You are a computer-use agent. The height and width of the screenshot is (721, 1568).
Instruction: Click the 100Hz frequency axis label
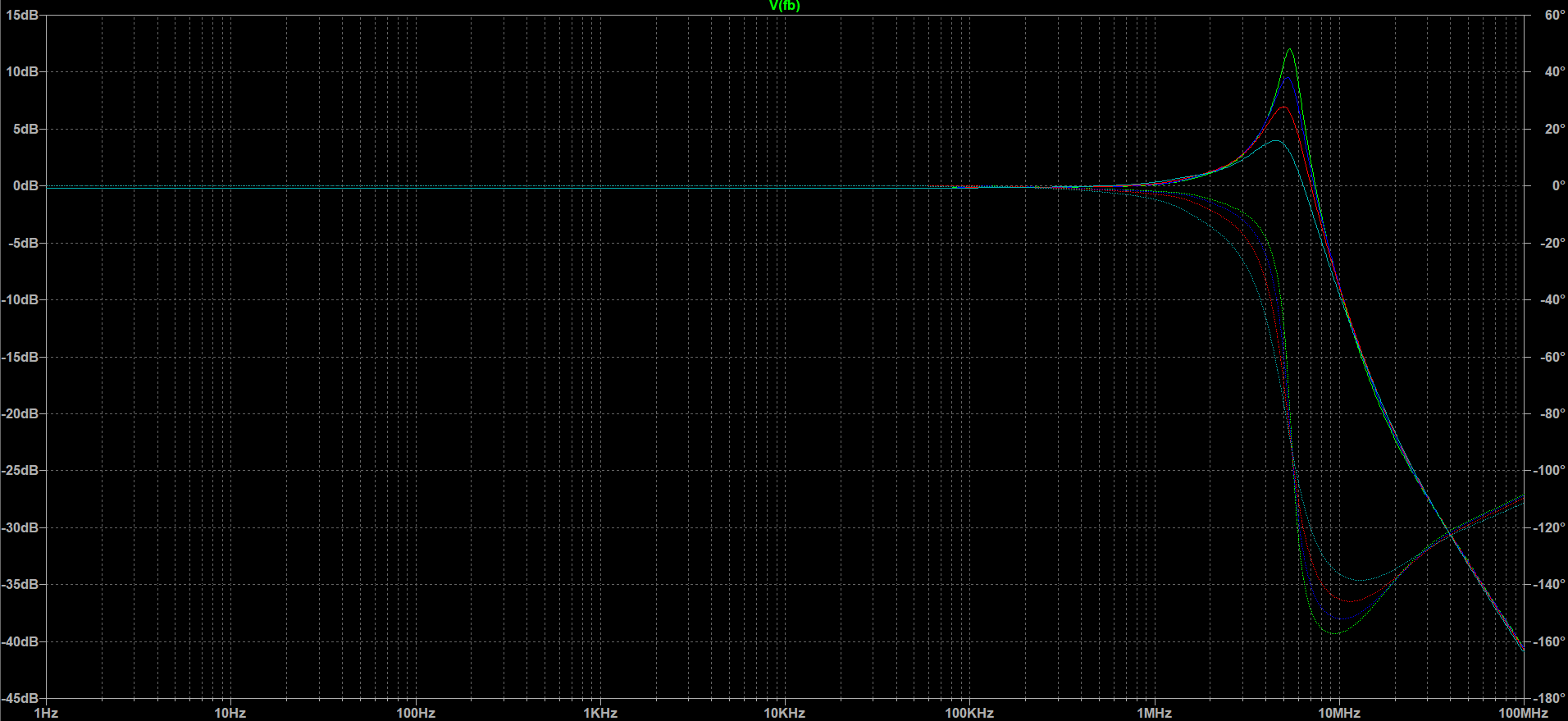416,714
